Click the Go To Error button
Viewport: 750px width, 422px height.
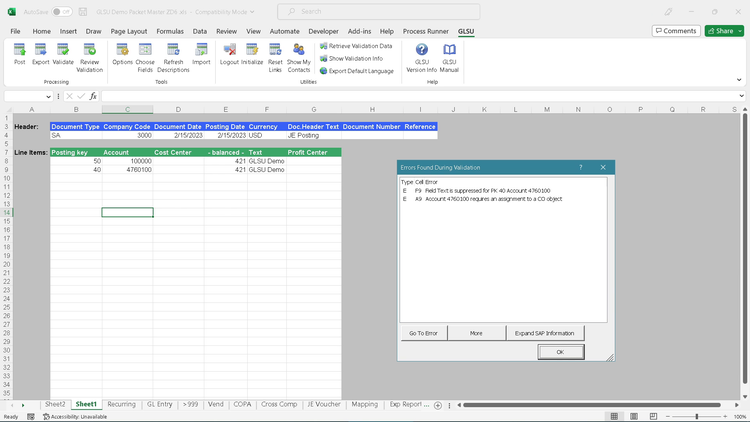point(423,333)
